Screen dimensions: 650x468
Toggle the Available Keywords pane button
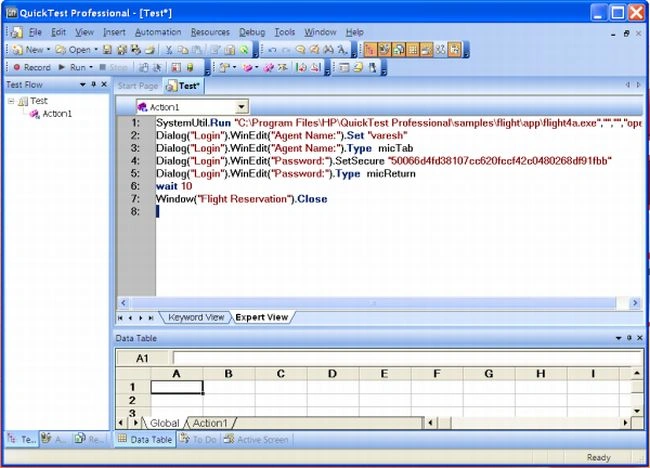384,50
